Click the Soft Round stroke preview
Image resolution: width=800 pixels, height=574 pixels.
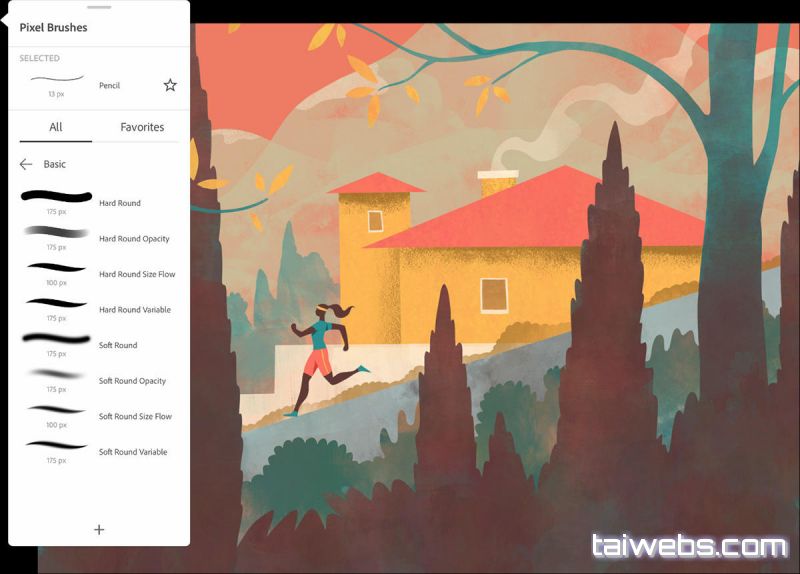pos(56,339)
